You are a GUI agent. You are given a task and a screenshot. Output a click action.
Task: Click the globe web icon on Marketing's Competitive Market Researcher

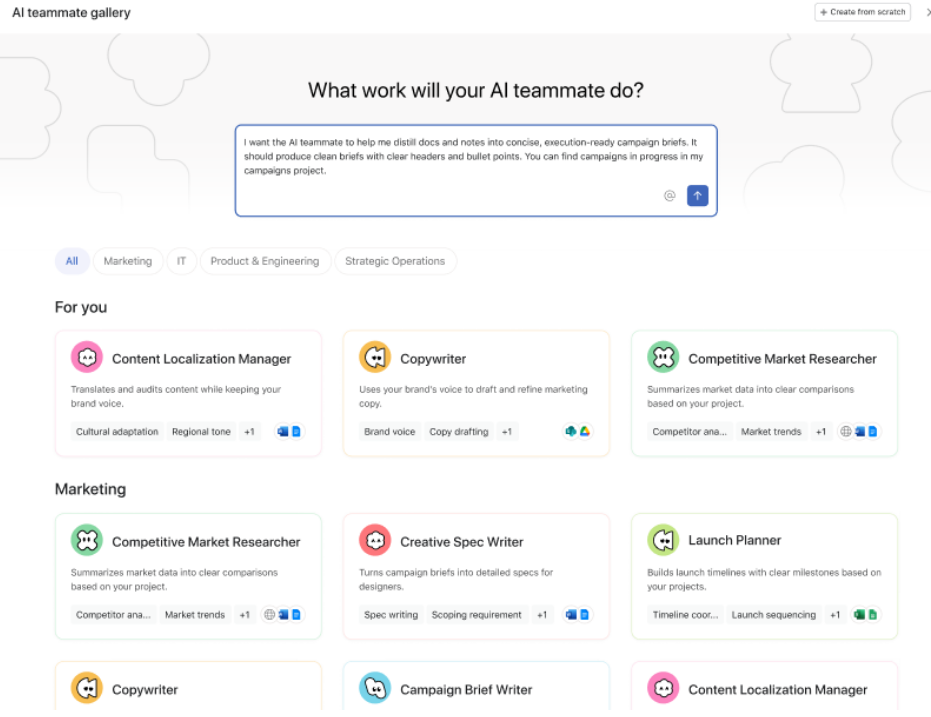click(269, 615)
